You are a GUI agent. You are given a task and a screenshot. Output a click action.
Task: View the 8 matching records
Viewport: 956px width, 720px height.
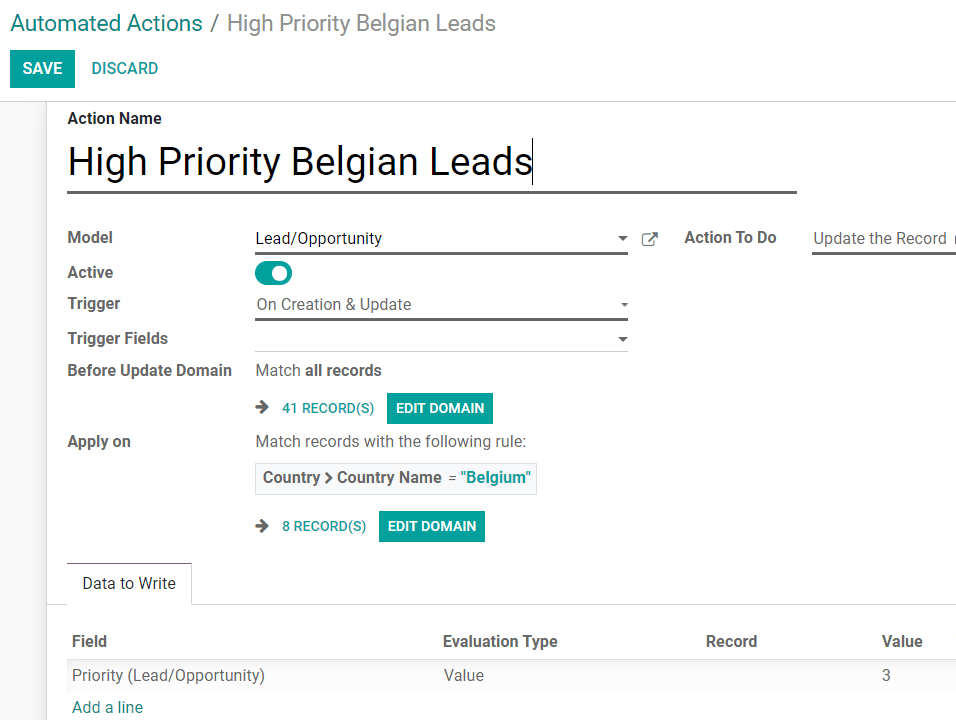[x=323, y=526]
